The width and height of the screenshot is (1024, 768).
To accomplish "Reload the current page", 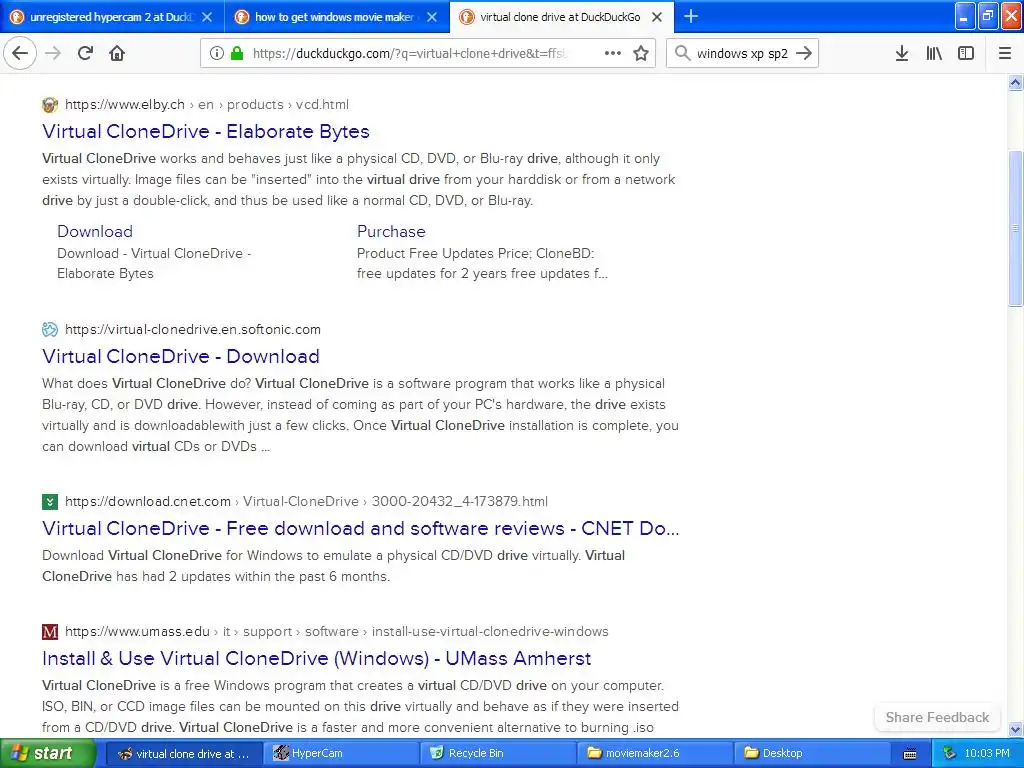I will (x=85, y=53).
